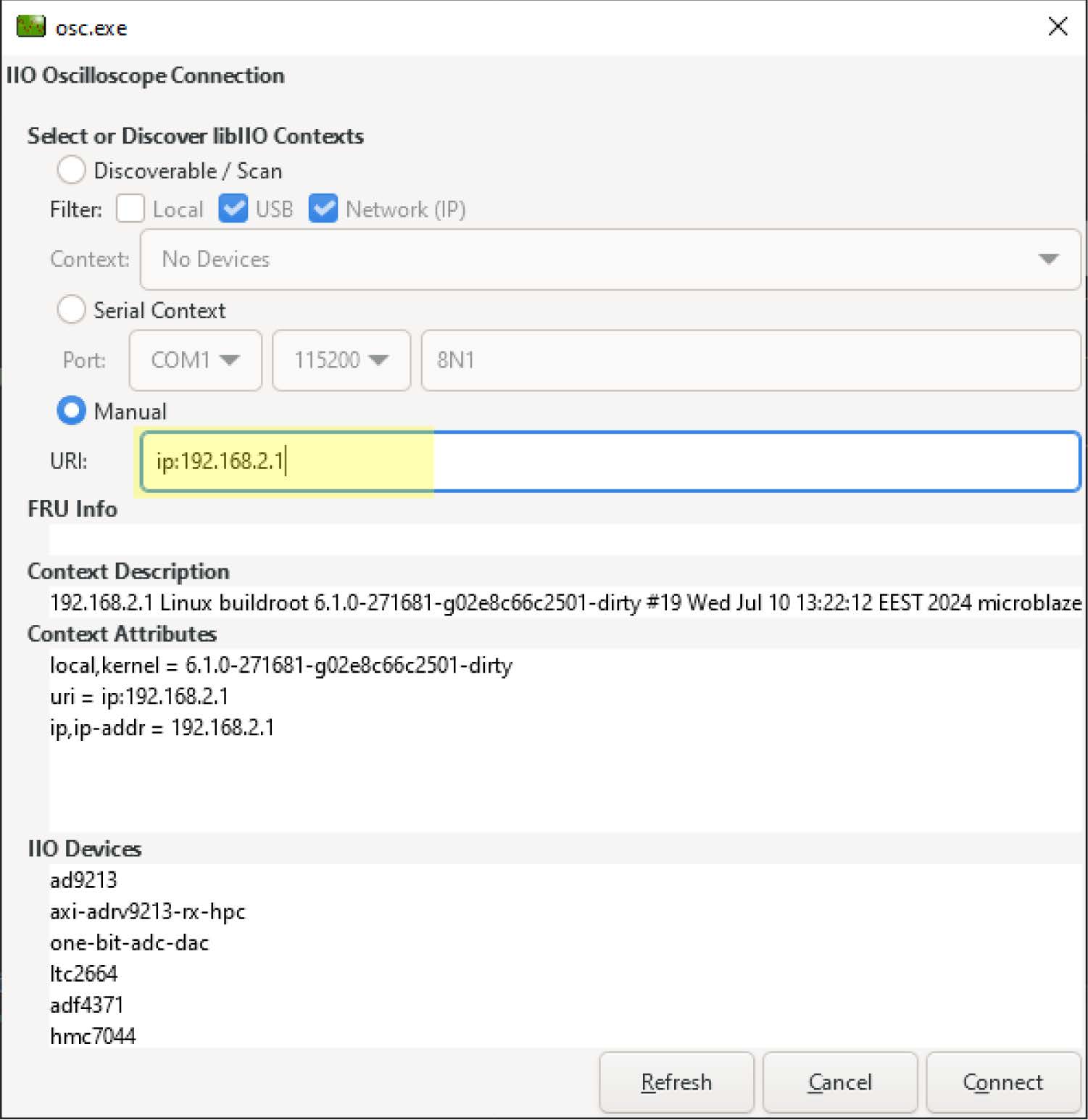The width and height of the screenshot is (1088, 1120).
Task: Click the Refresh button
Action: tap(676, 1082)
